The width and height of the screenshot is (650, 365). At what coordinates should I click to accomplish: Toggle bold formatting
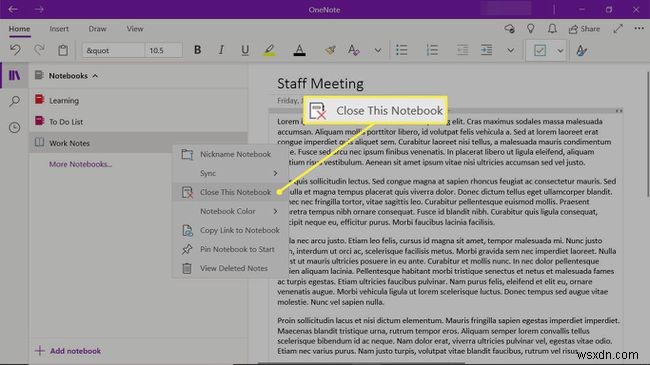pos(197,50)
